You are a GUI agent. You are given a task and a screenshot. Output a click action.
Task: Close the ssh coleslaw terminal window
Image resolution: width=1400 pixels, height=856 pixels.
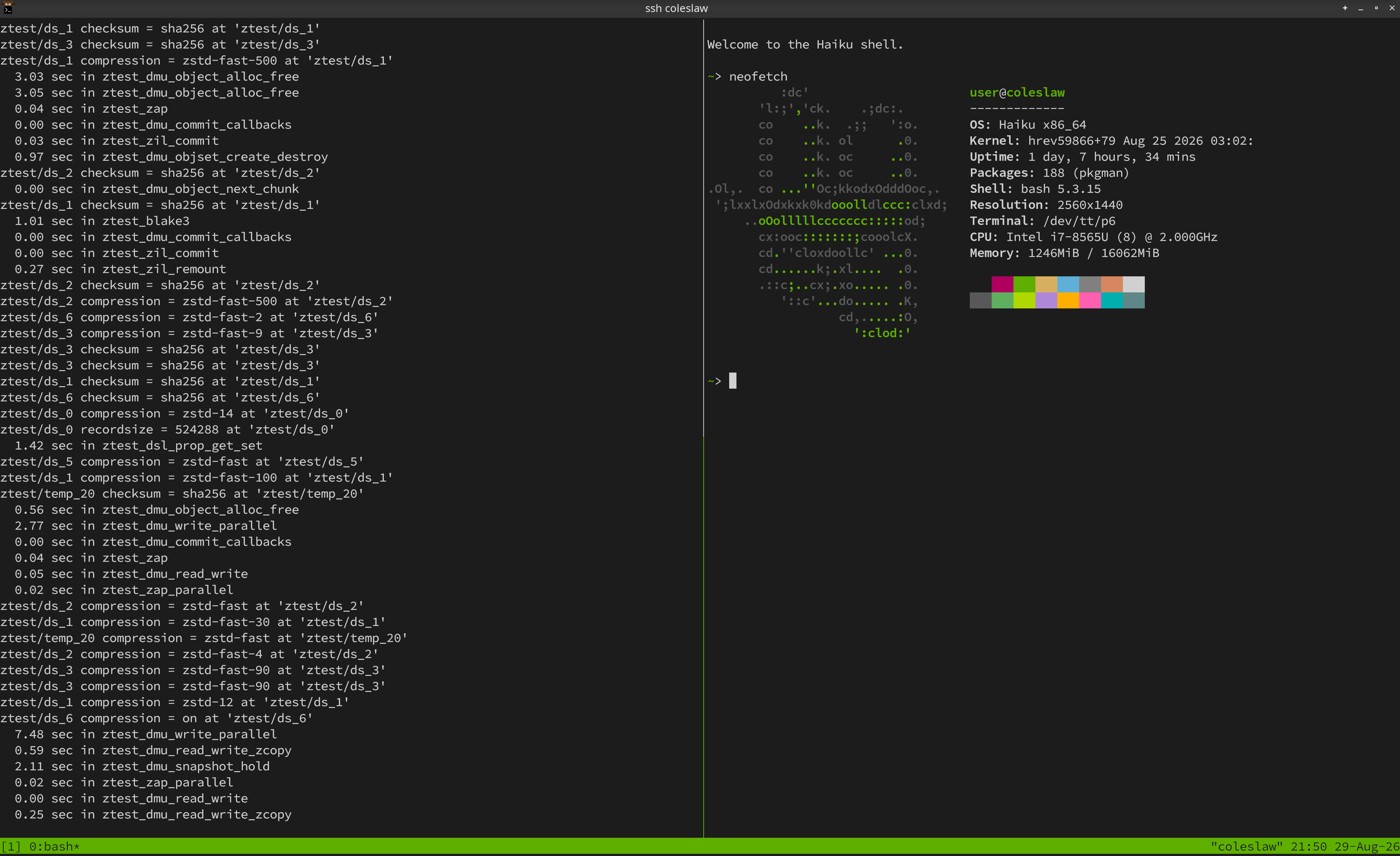[x=1392, y=8]
